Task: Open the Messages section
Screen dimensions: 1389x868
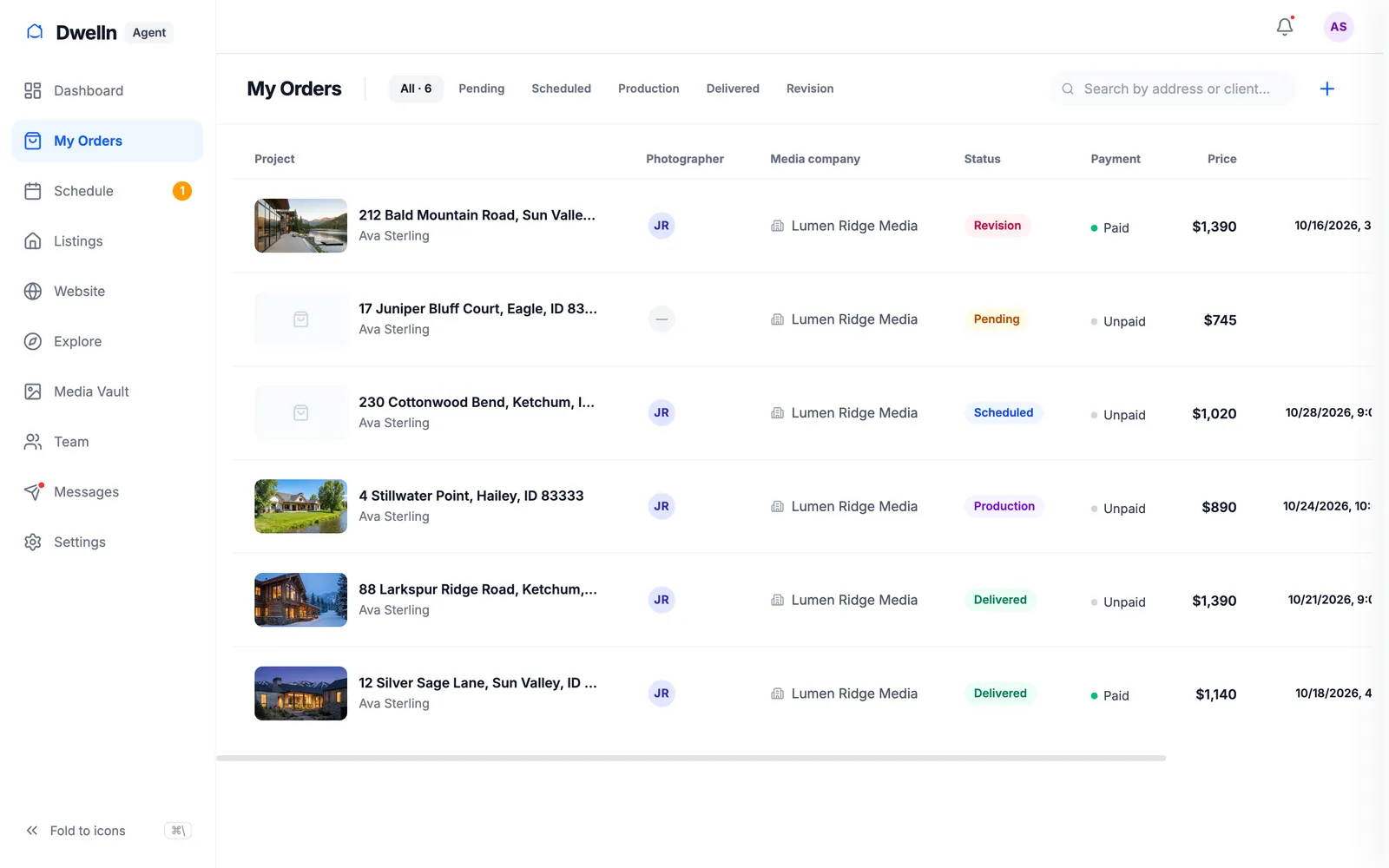Action: pos(108,492)
